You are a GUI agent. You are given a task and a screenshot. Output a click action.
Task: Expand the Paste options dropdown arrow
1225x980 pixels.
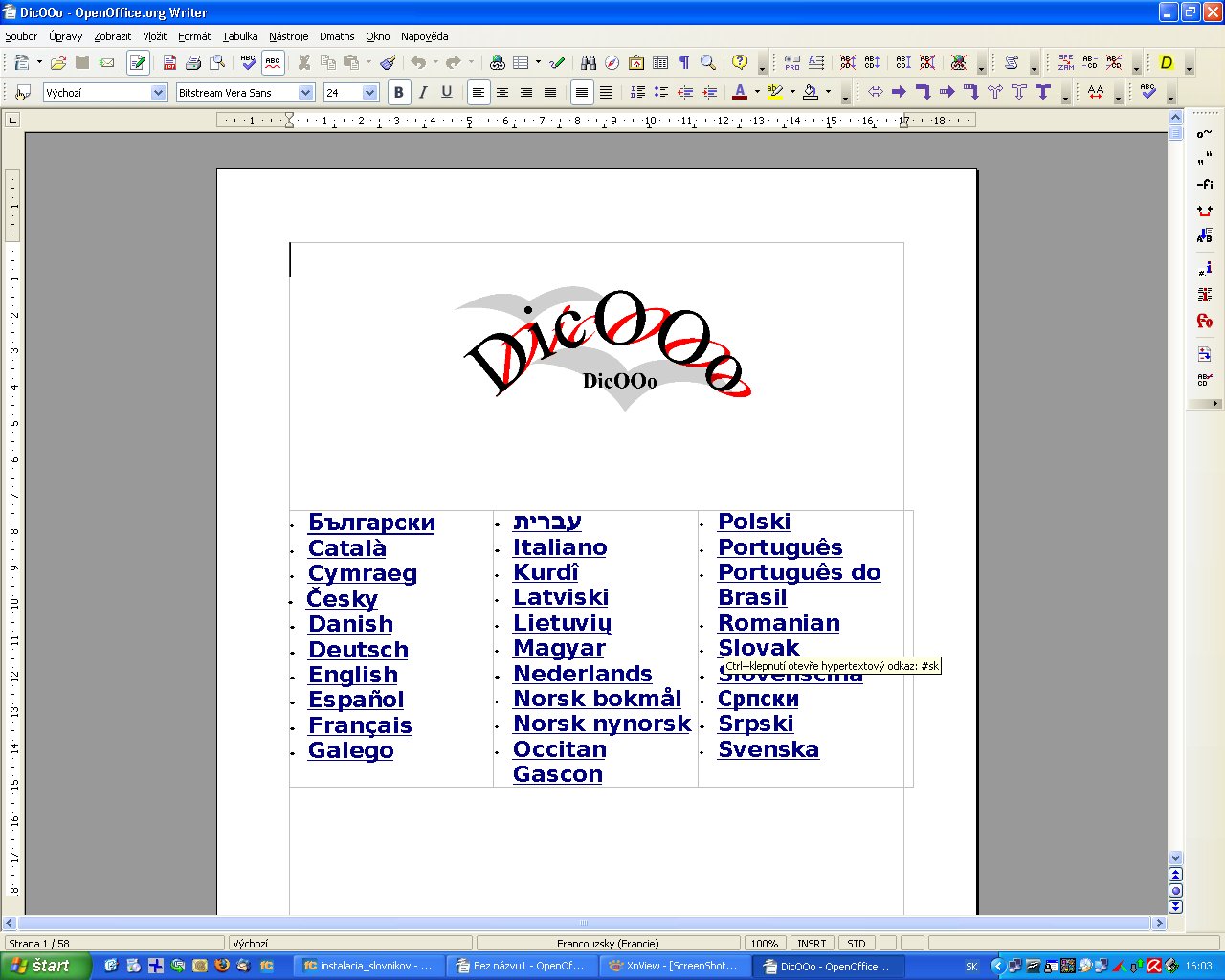(x=368, y=62)
